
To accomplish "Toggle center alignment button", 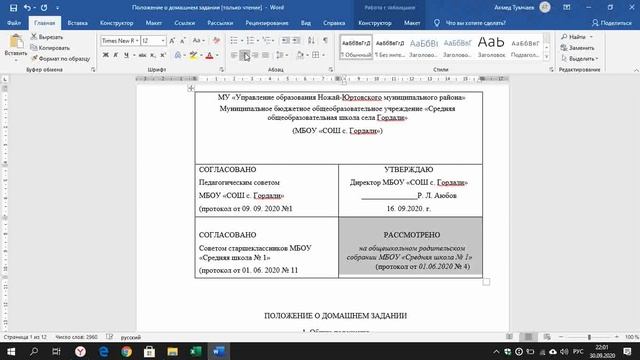I will (x=244, y=55).
